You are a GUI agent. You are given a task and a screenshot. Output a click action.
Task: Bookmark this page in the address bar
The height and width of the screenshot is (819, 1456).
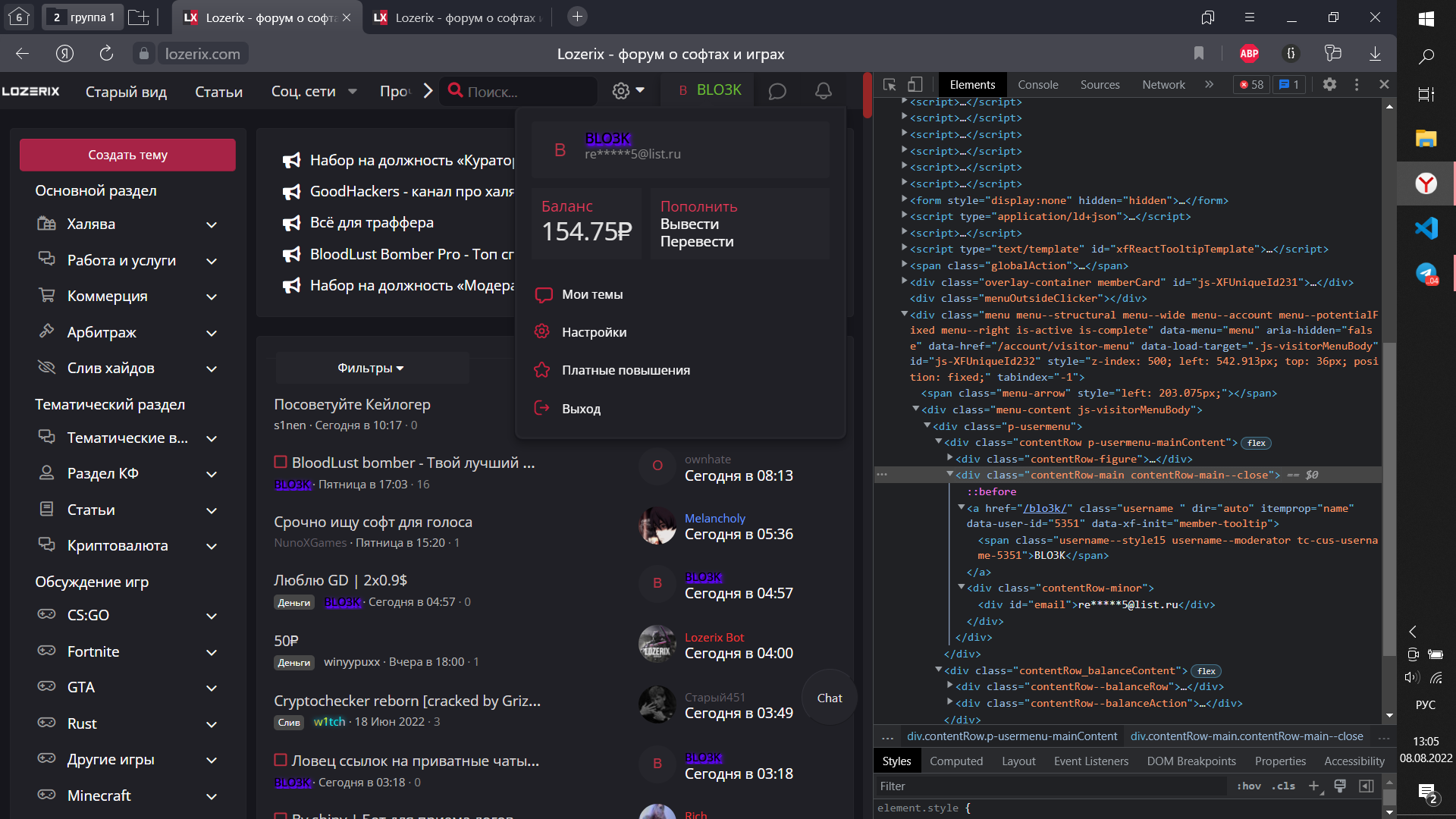point(1199,53)
